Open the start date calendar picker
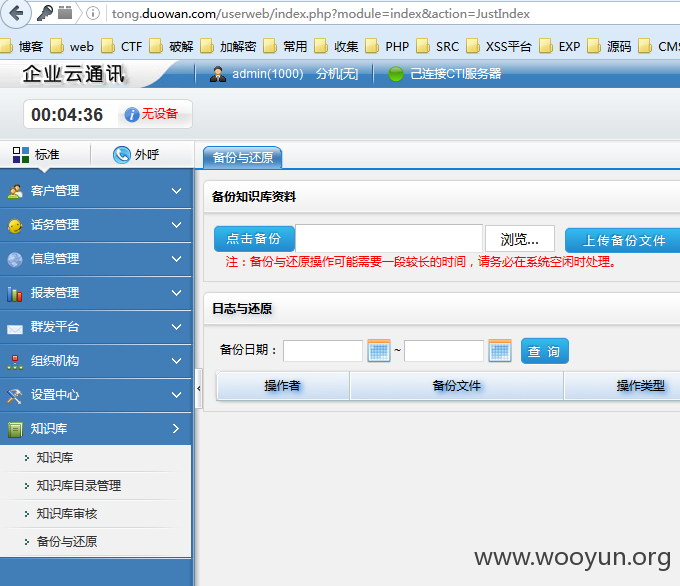680x586 pixels. pyautogui.click(x=379, y=350)
